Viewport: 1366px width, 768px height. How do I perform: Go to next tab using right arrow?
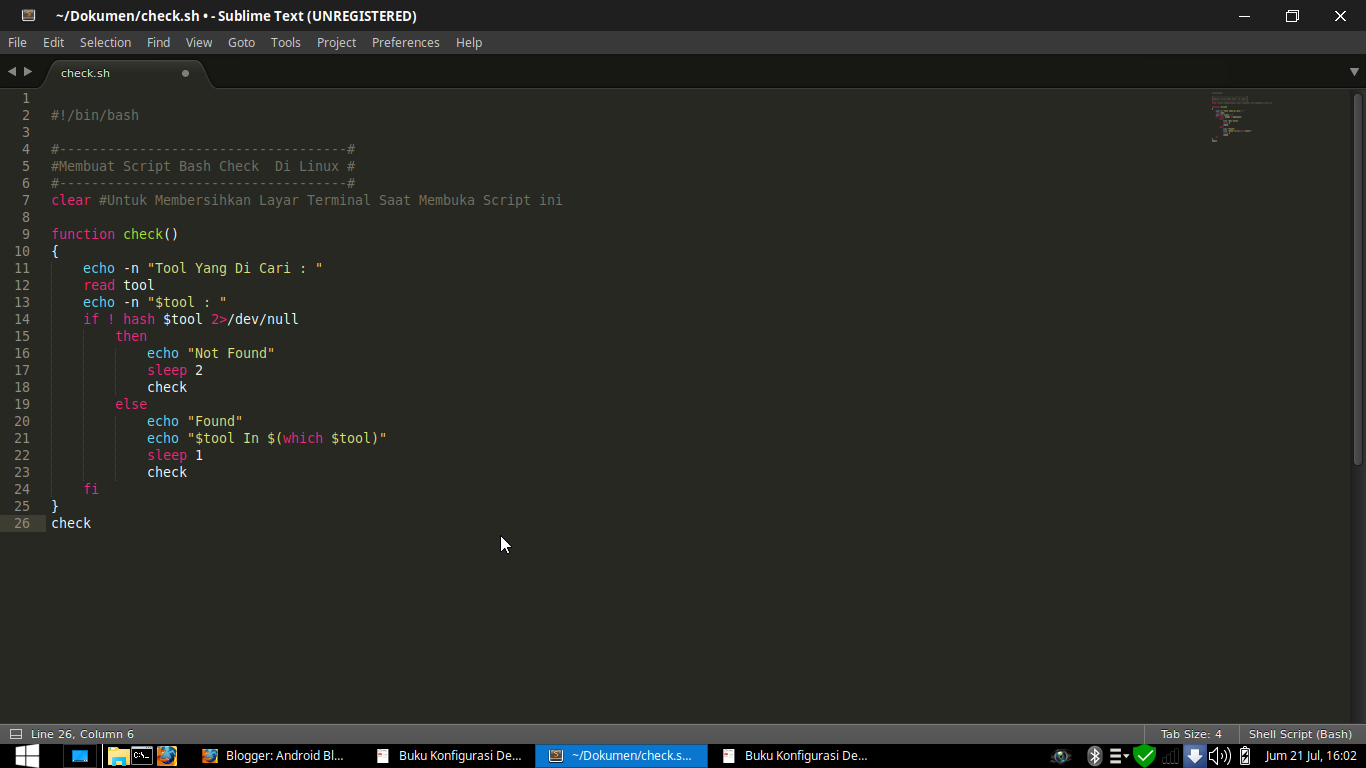pyautogui.click(x=28, y=72)
